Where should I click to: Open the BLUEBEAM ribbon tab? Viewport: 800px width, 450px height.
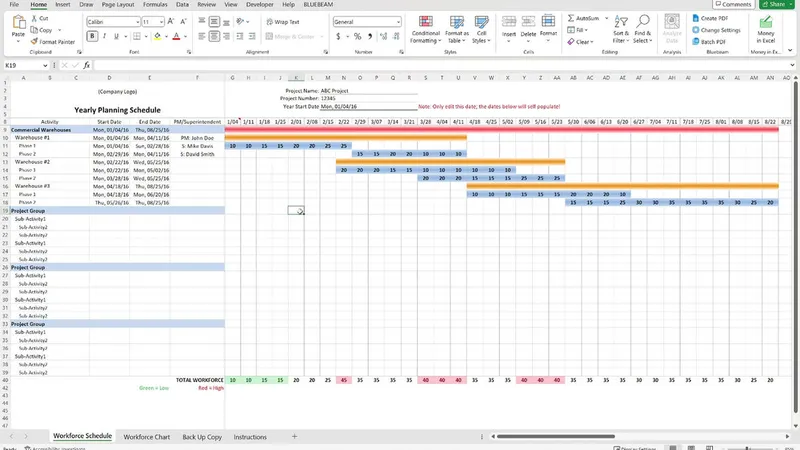318,5
